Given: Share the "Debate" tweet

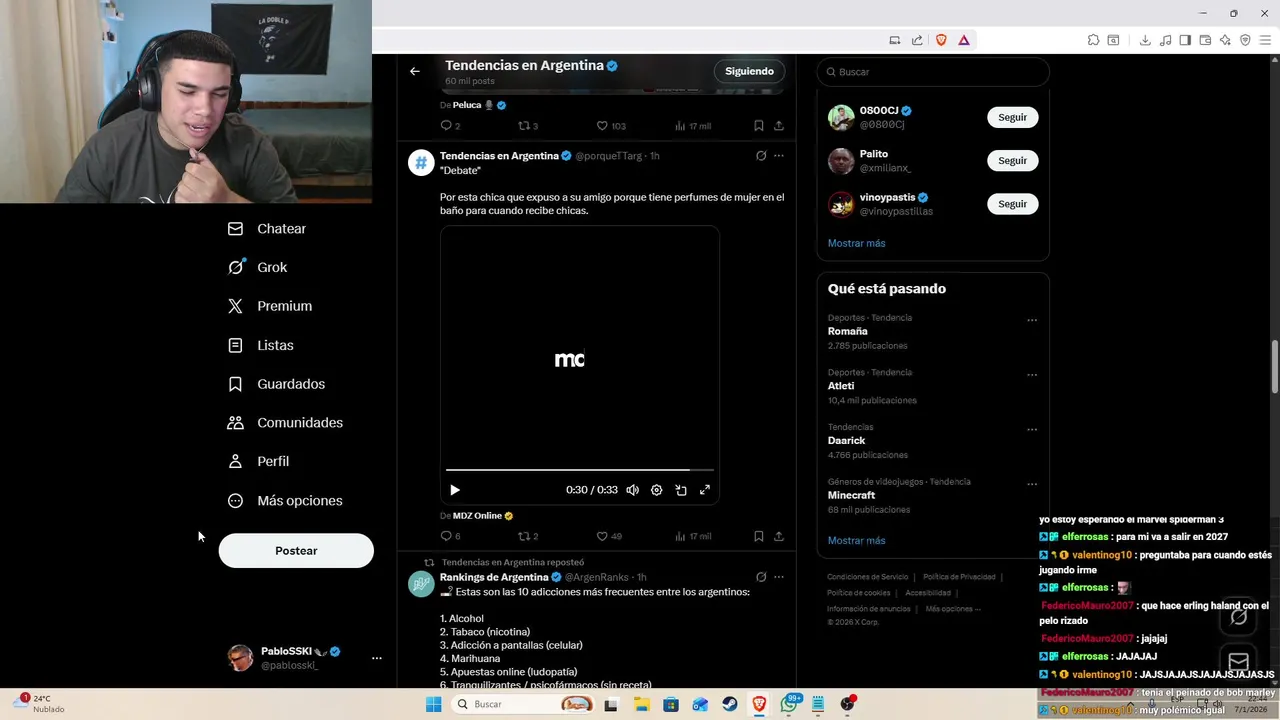Looking at the screenshot, I should coord(779,536).
